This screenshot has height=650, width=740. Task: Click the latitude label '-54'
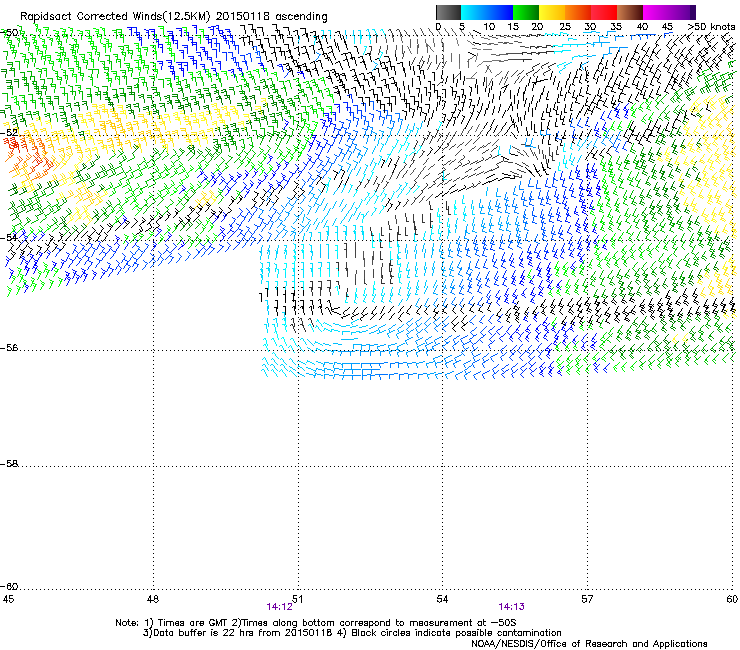pos(10,237)
